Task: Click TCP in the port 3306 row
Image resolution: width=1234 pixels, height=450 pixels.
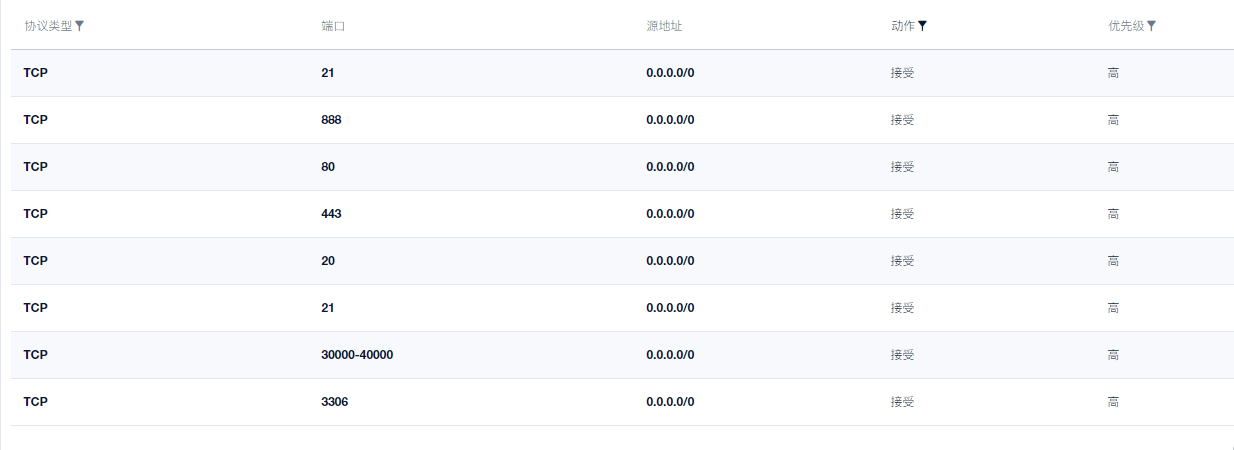Action: [x=36, y=402]
